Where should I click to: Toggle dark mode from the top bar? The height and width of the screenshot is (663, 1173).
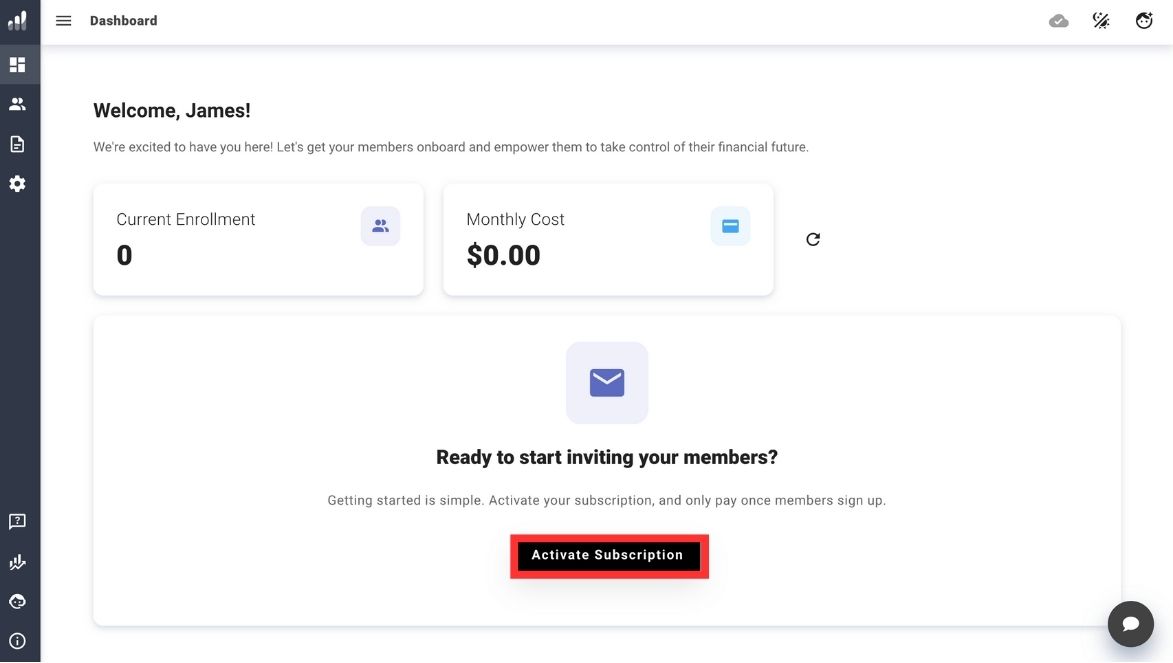click(1101, 20)
